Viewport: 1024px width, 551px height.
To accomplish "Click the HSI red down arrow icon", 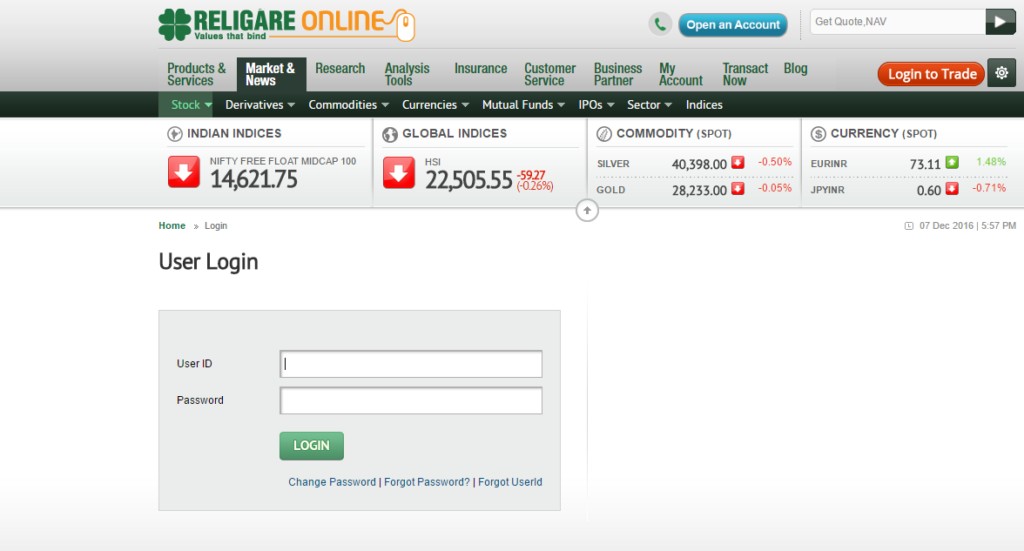I will pos(399,172).
